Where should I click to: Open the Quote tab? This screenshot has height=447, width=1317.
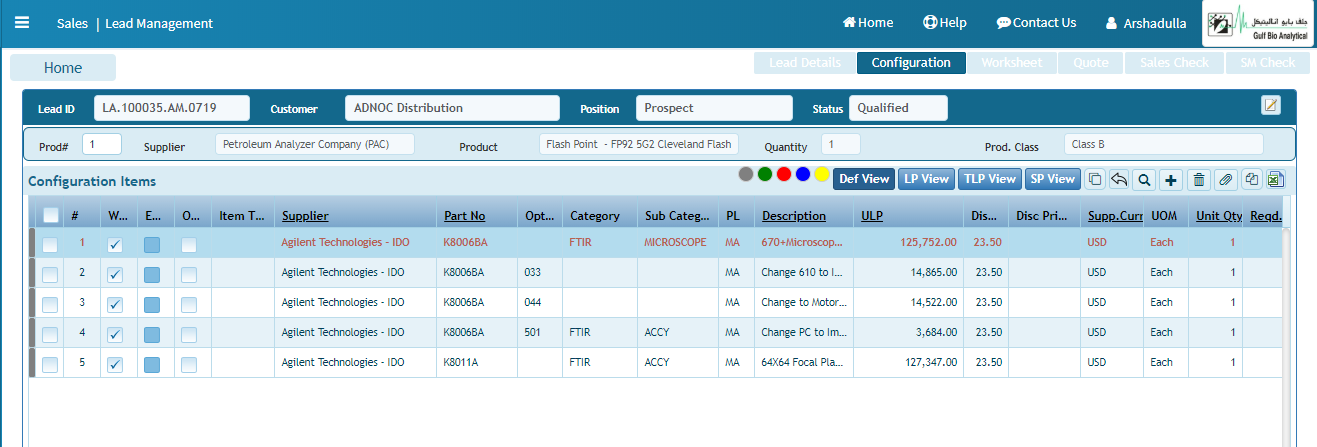point(1090,63)
